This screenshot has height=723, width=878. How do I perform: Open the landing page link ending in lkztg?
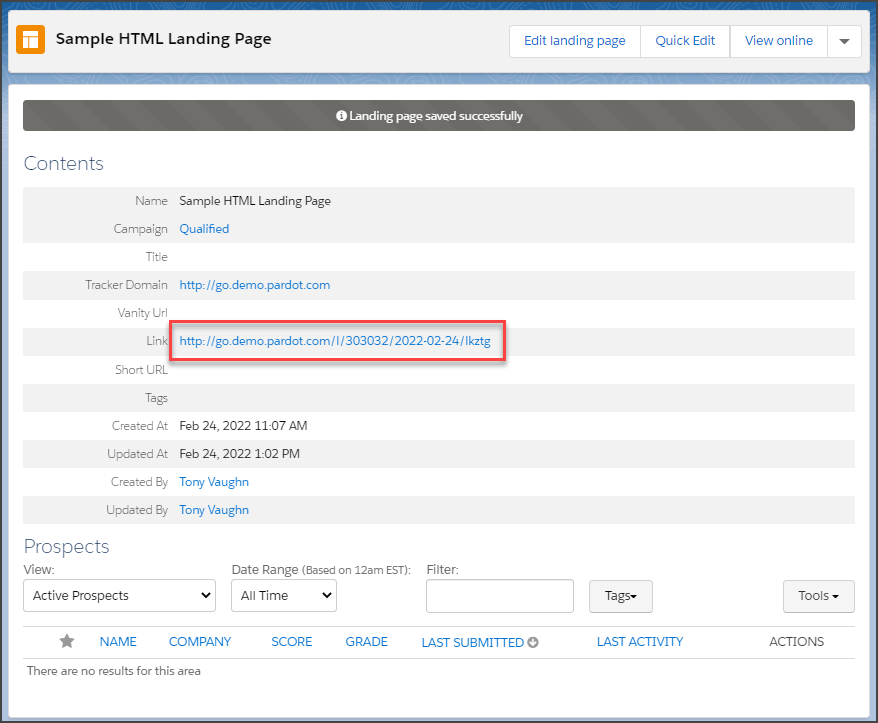click(x=335, y=340)
